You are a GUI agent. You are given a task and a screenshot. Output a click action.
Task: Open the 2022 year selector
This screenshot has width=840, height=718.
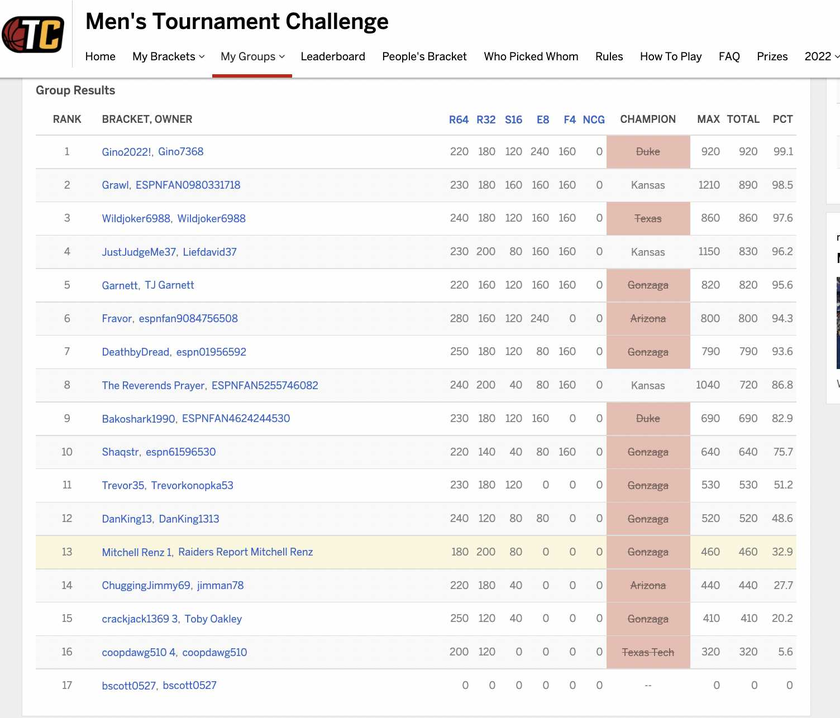coord(821,56)
